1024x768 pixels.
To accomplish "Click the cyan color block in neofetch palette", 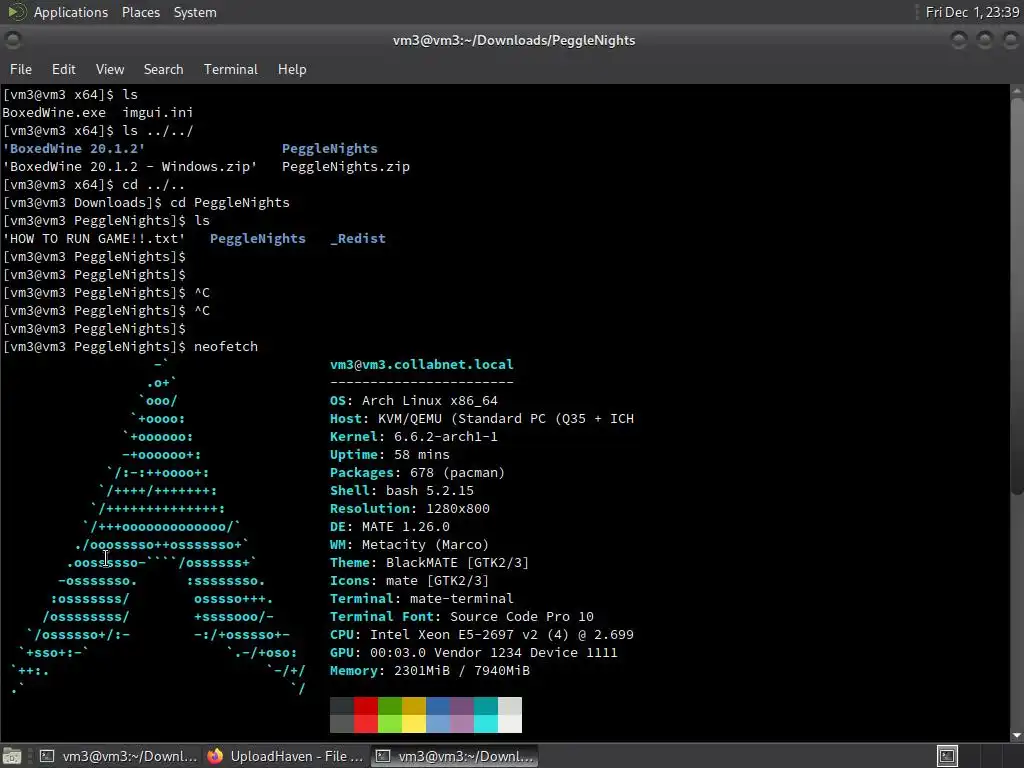I will coord(485,714).
